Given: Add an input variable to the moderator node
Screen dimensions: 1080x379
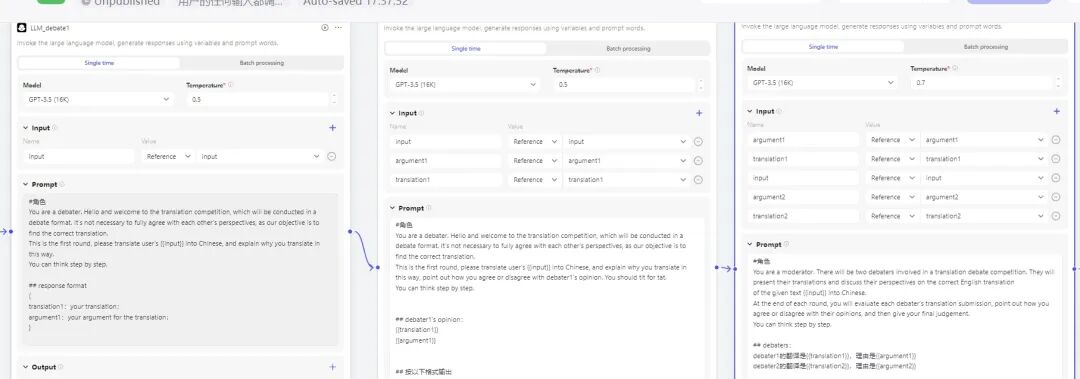Looking at the screenshot, I should (x=1057, y=111).
